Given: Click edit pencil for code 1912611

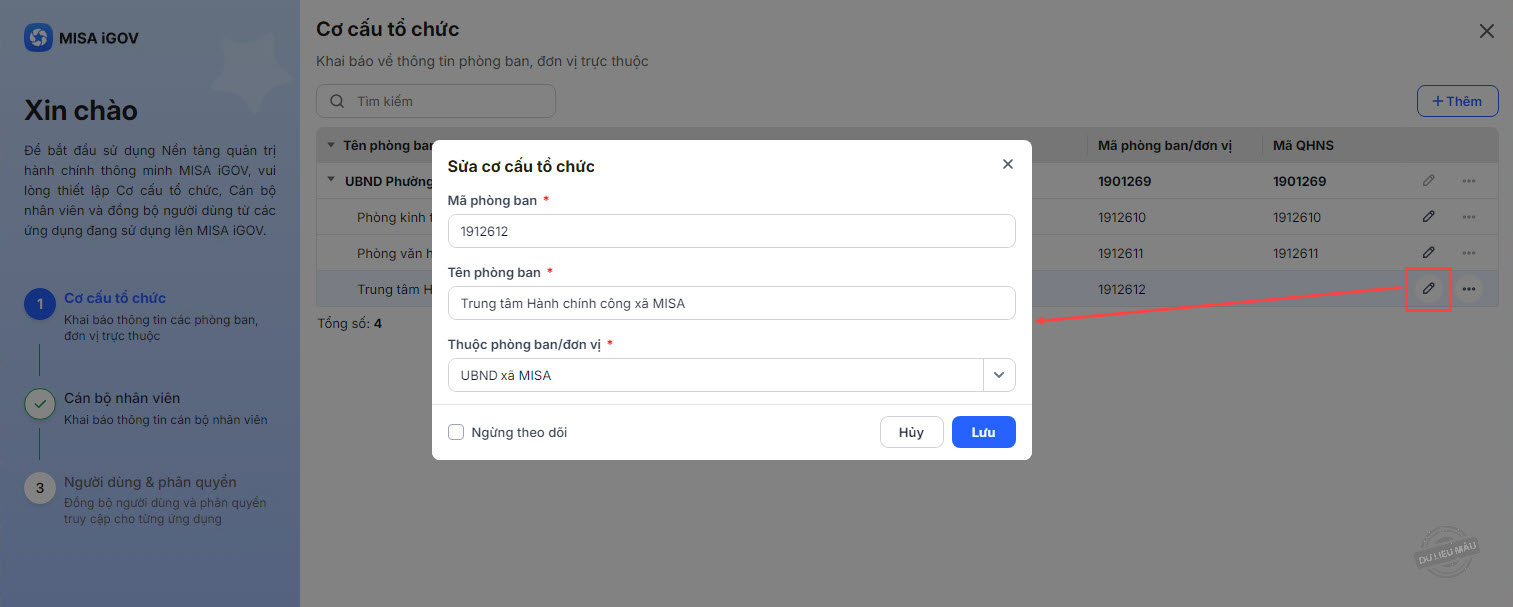Looking at the screenshot, I should click(1429, 253).
